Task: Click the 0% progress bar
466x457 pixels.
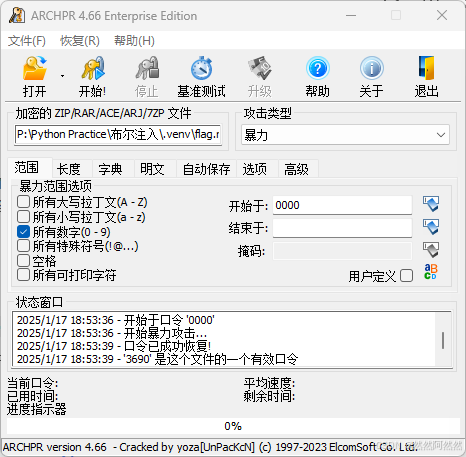Action: coord(233,426)
